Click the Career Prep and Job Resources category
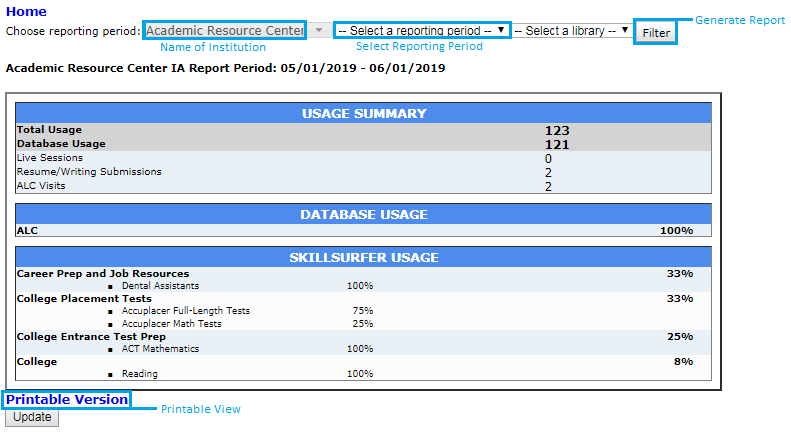Screen dimensions: 791x432 click(103, 274)
